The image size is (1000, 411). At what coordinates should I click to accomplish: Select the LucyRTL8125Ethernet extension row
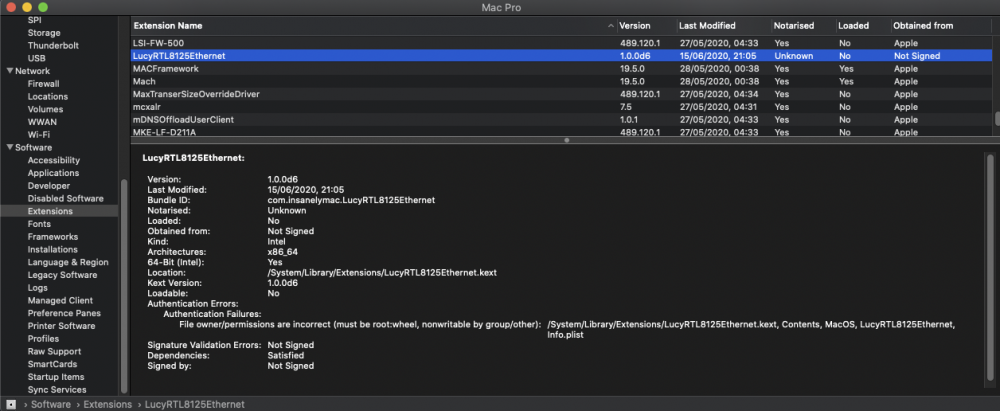[561, 56]
